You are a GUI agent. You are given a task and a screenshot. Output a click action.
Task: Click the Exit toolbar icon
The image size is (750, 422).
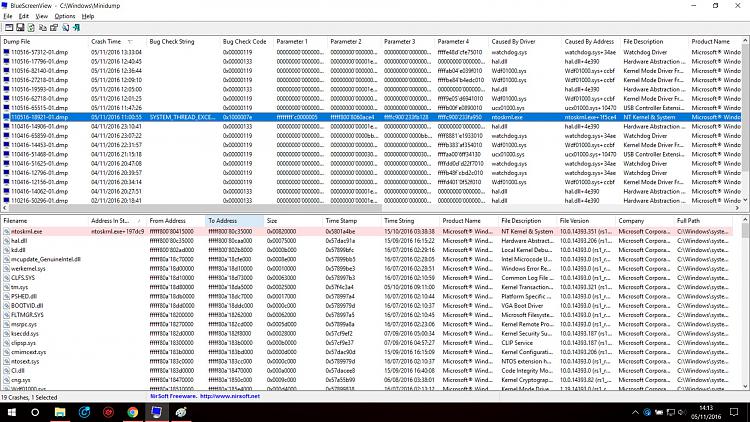(76, 28)
